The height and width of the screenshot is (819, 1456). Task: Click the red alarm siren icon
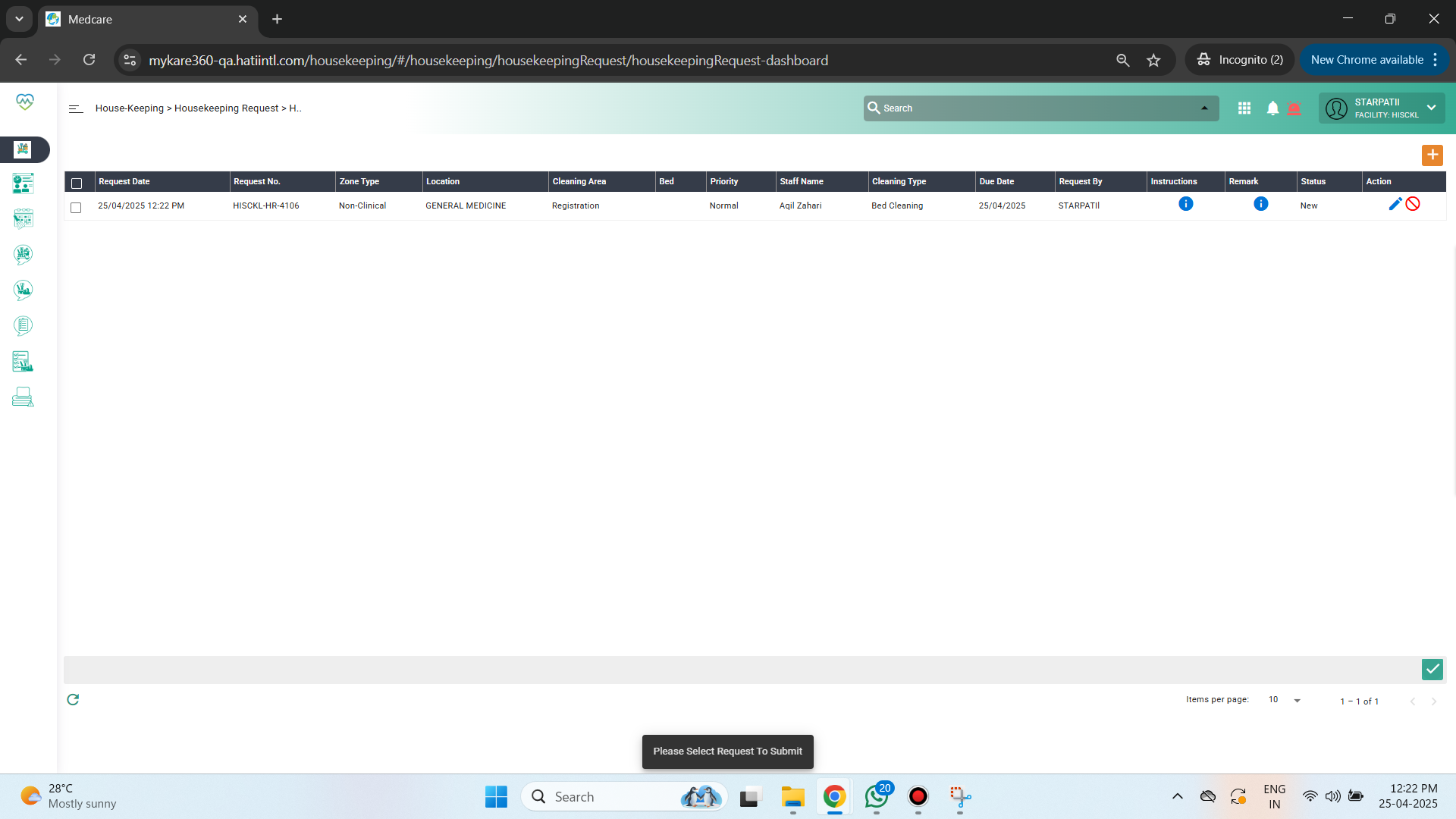tap(1294, 108)
